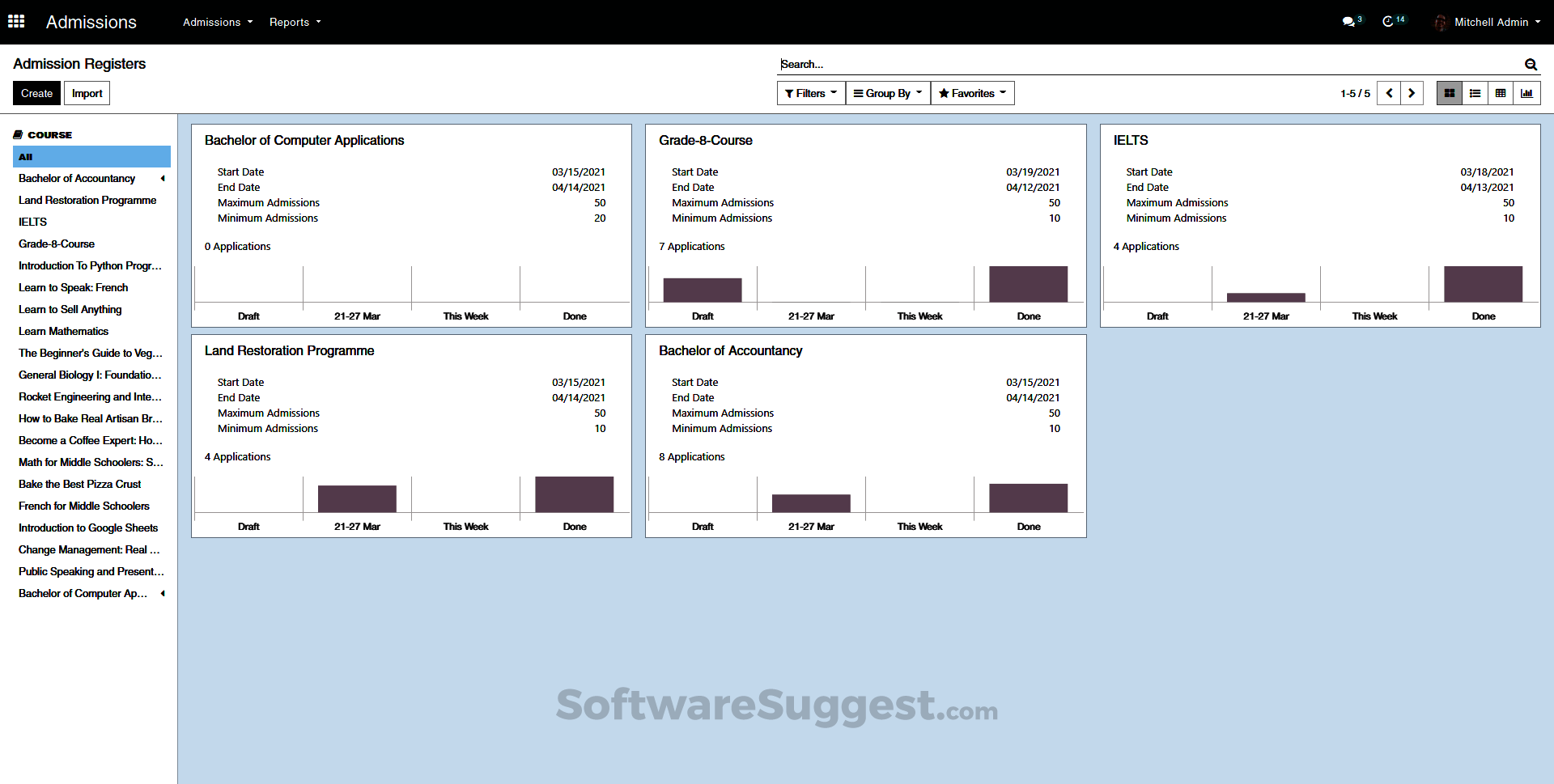The width and height of the screenshot is (1554, 784).
Task: Open the Grade-8-Course register card title
Action: click(x=706, y=140)
